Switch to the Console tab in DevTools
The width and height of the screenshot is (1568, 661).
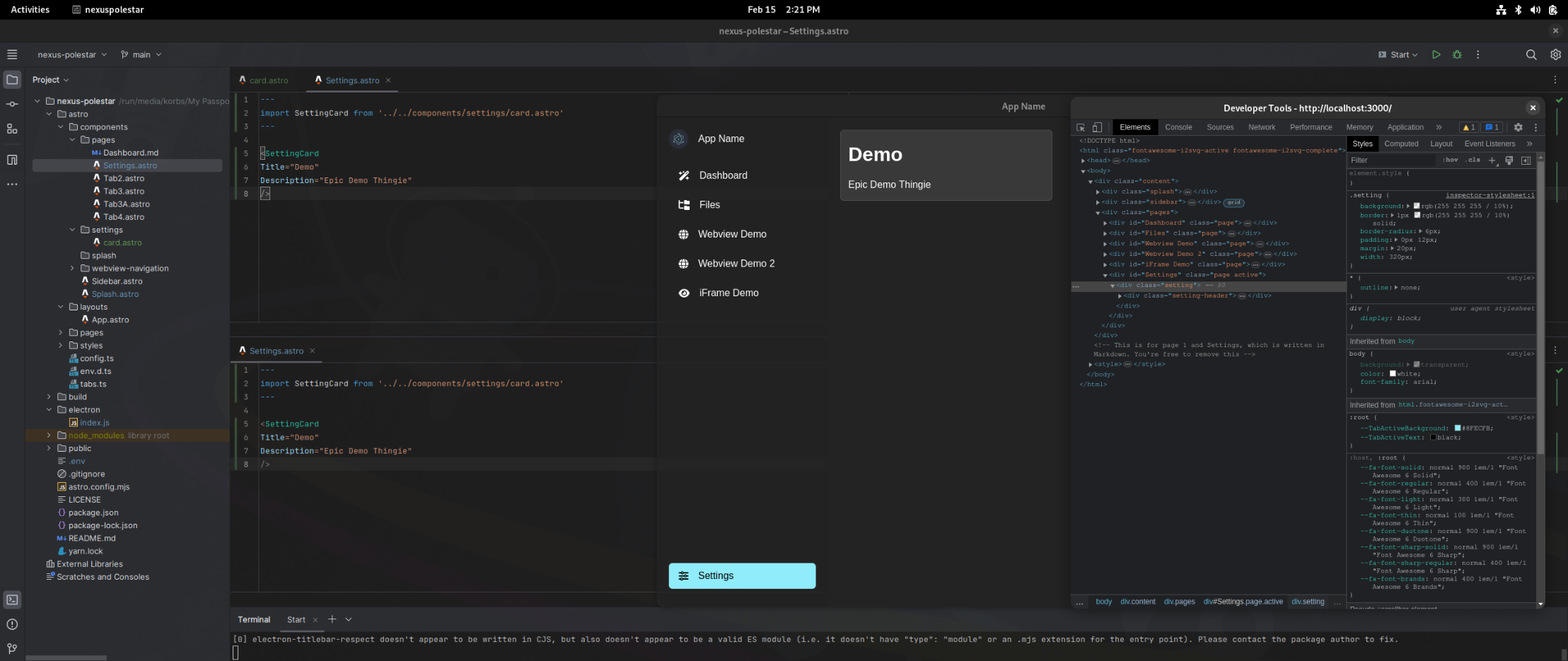click(1178, 127)
